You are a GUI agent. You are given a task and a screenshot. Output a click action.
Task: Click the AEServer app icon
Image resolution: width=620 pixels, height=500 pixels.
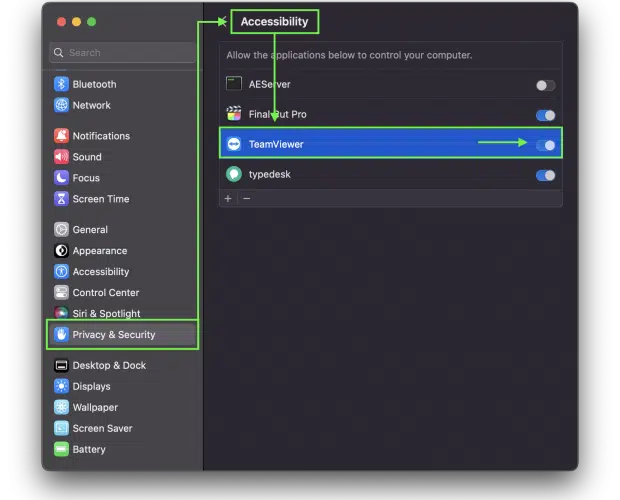tap(234, 84)
